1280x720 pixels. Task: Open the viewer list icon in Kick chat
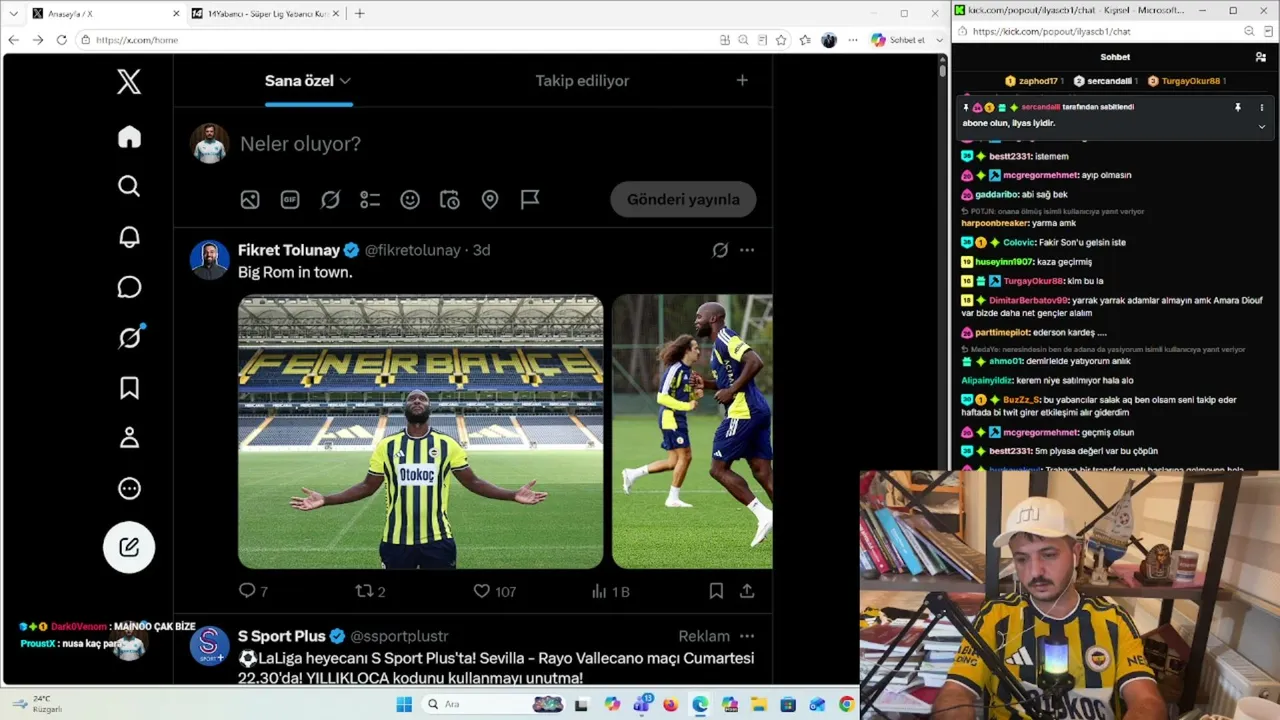(1261, 57)
